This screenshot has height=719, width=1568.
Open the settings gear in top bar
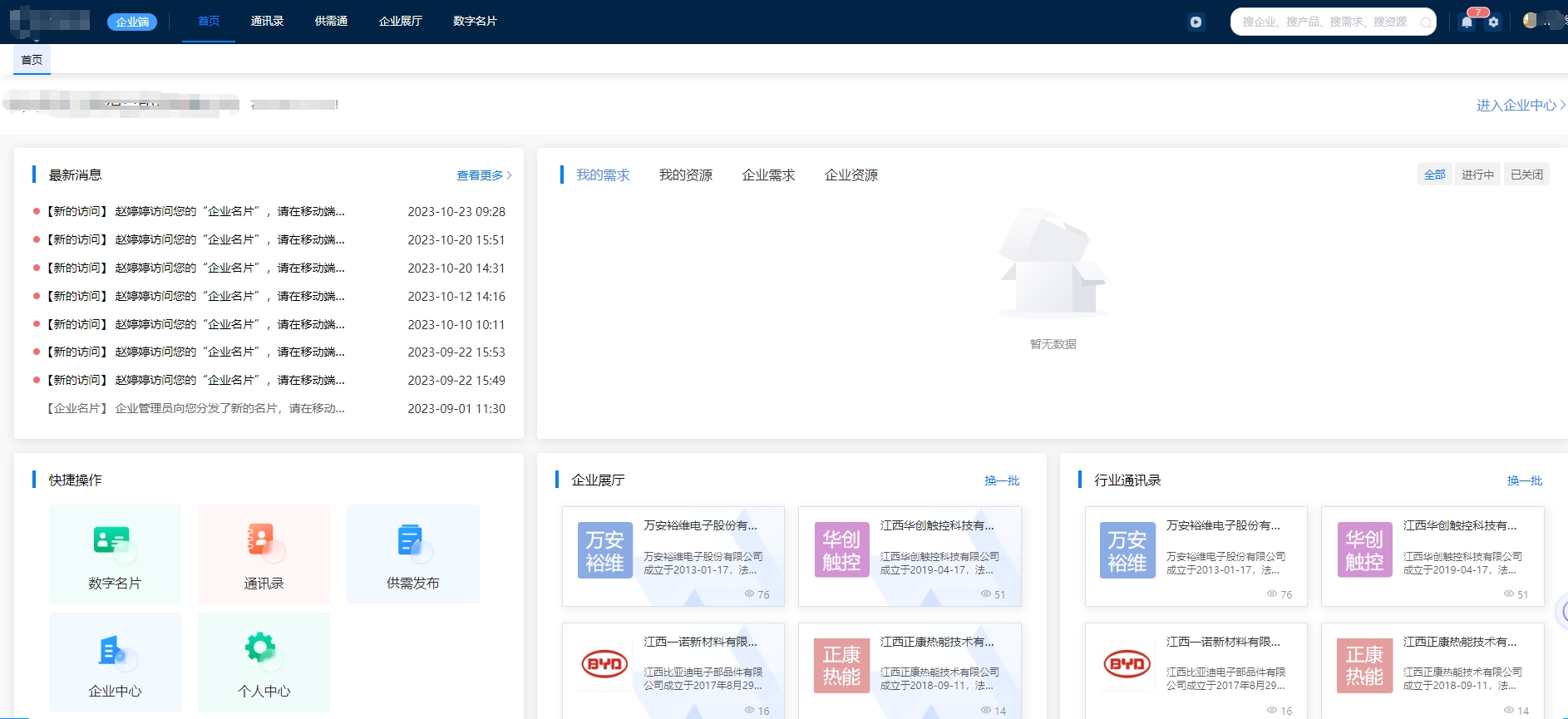coord(1493,22)
